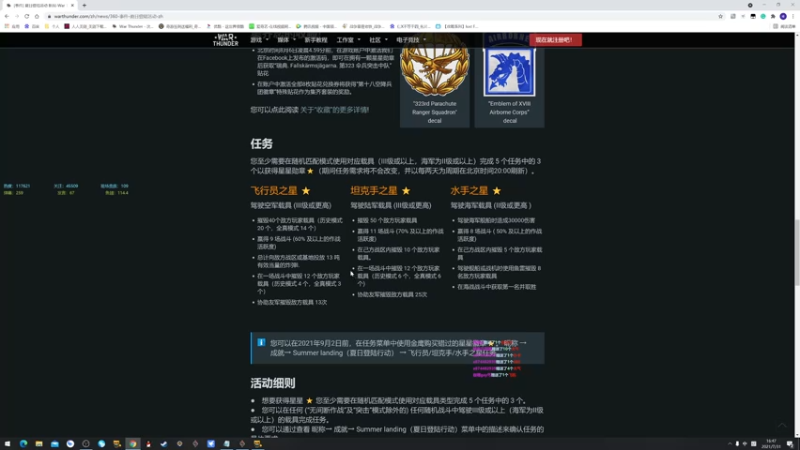The image size is (800, 450).
Task: Open the 关于"收藏"的更多详情 link
Action: pyautogui.click(x=334, y=110)
